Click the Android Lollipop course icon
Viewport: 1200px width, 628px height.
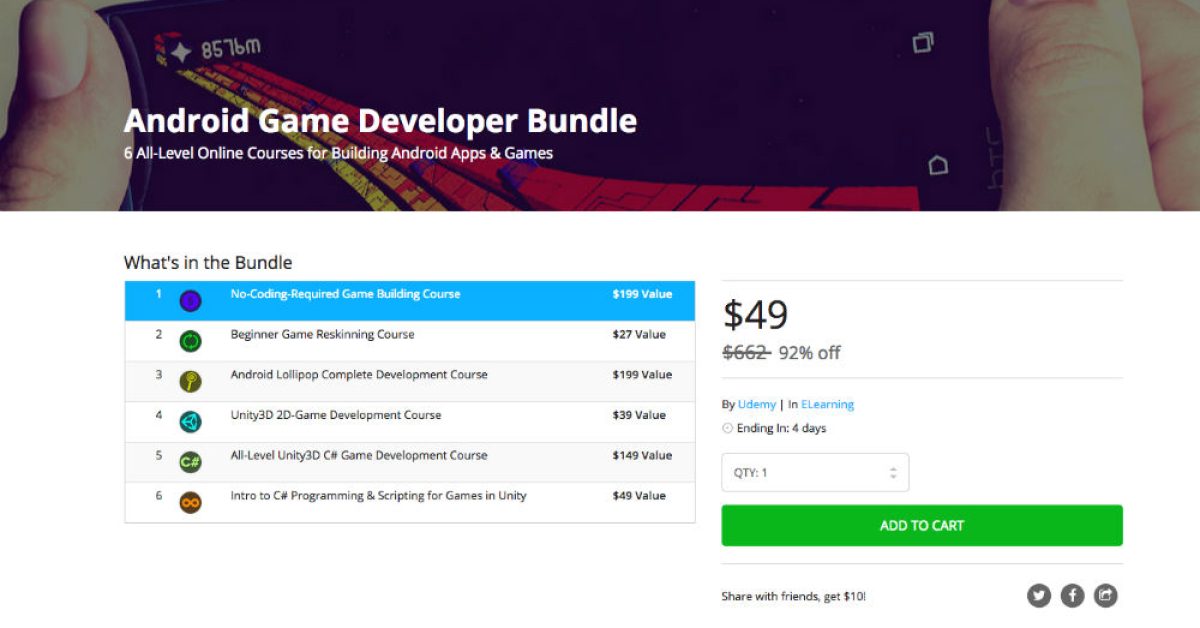pyautogui.click(x=190, y=382)
